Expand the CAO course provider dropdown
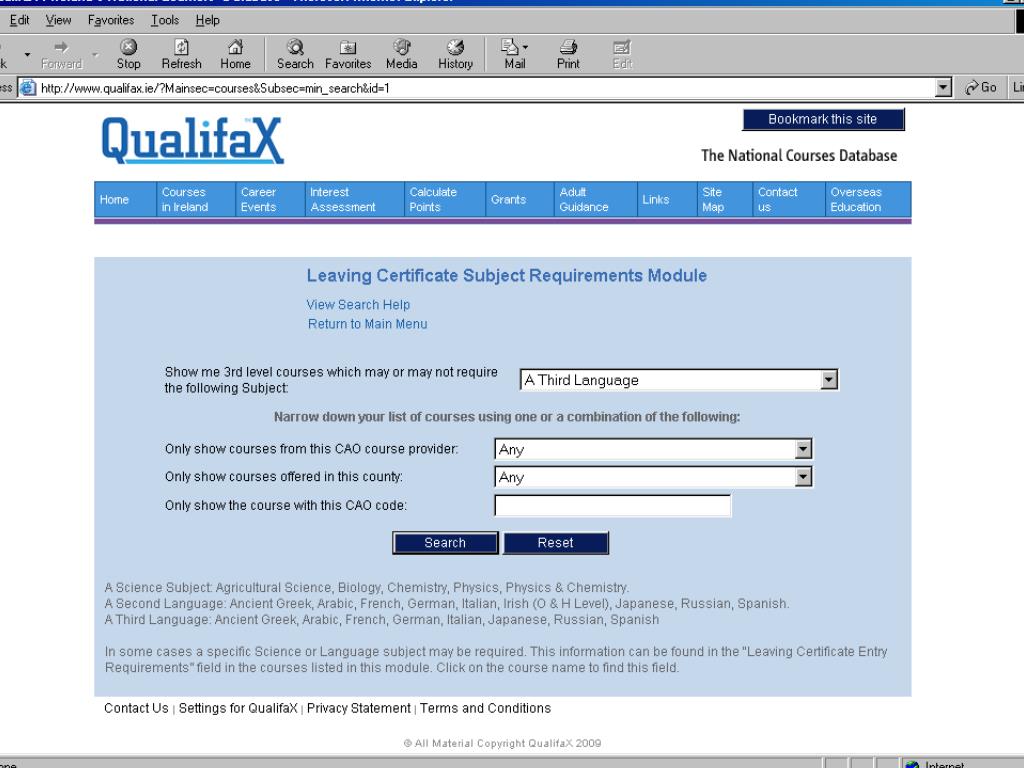The width and height of the screenshot is (1024, 768). (803, 449)
